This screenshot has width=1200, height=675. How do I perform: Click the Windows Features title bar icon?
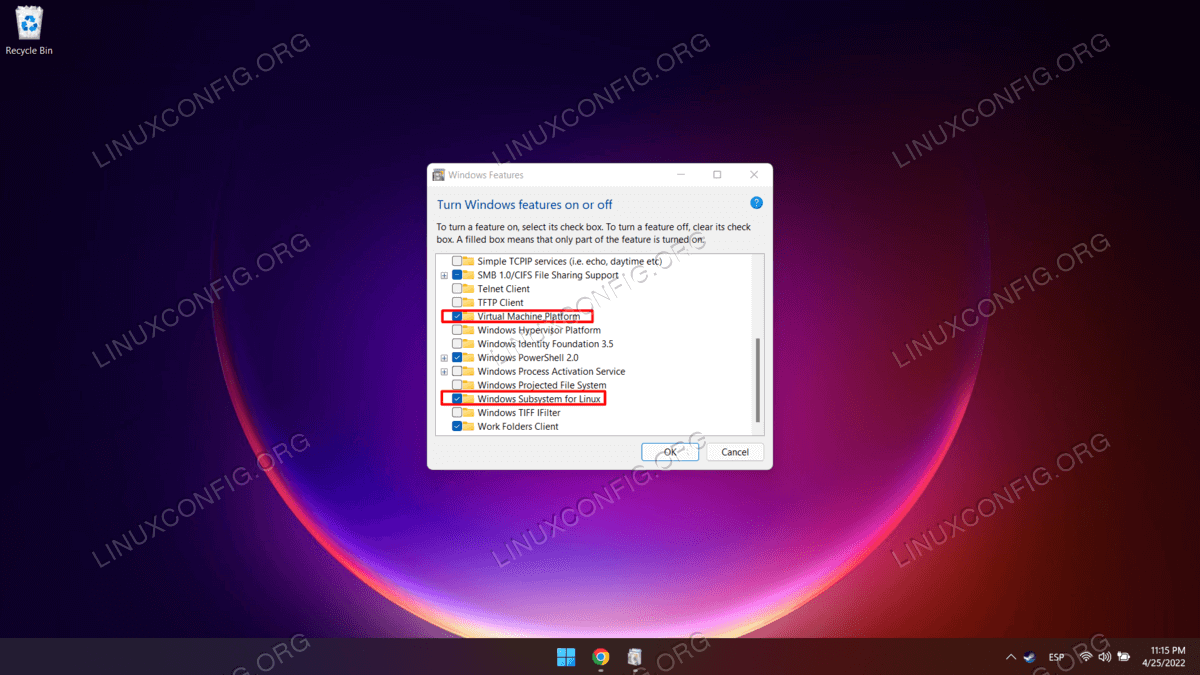[x=438, y=175]
